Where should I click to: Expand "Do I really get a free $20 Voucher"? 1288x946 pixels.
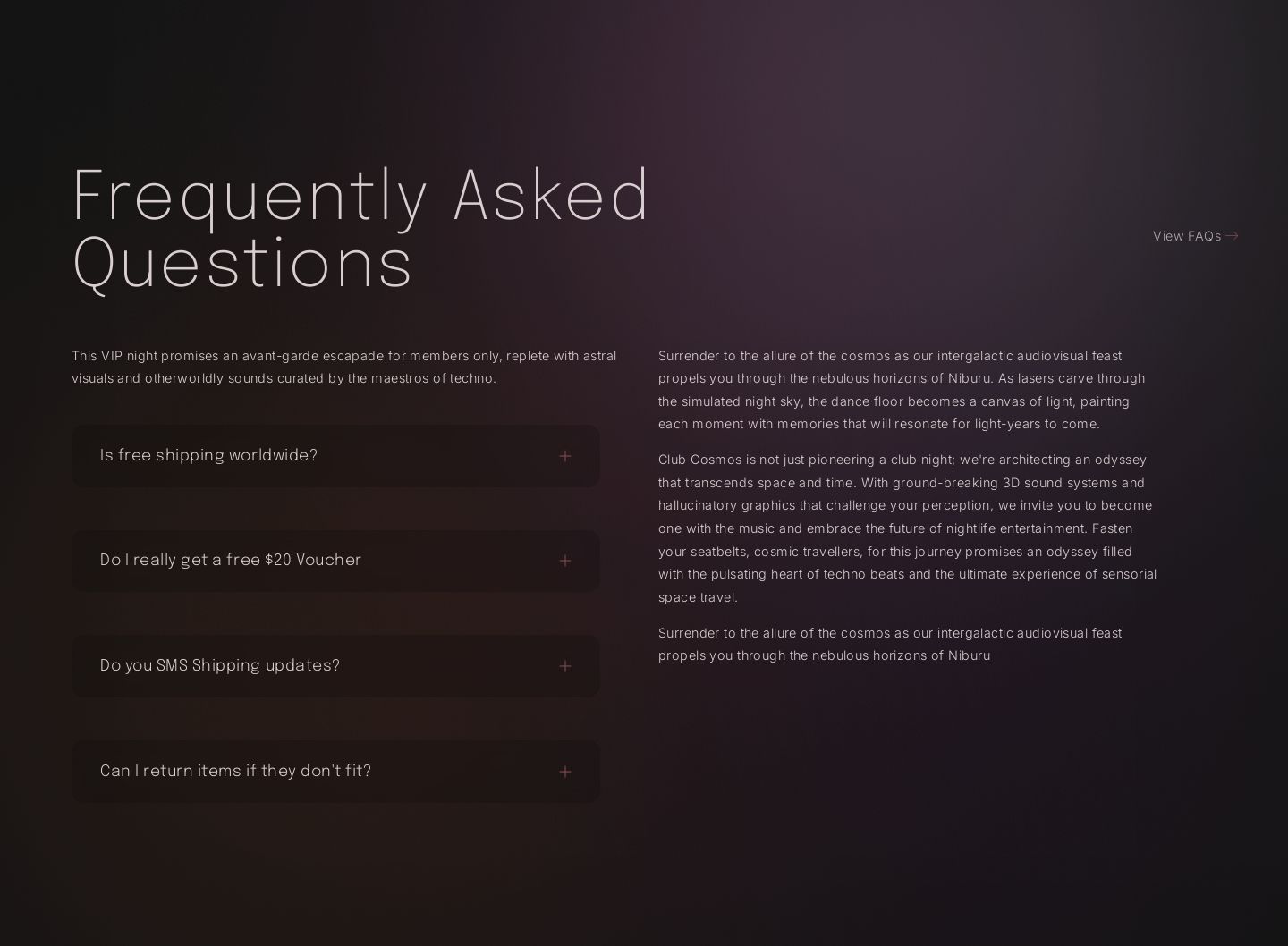[231, 561]
